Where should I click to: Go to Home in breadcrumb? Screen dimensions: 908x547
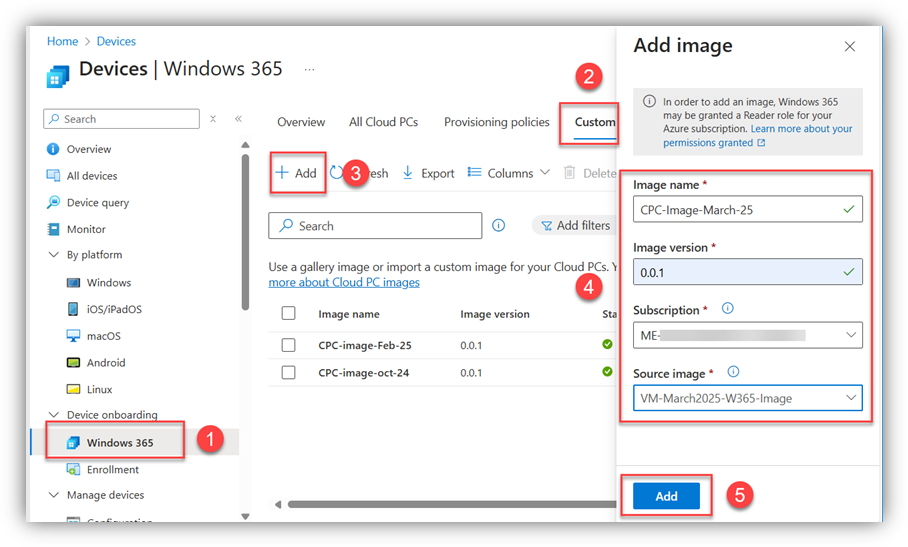click(63, 41)
